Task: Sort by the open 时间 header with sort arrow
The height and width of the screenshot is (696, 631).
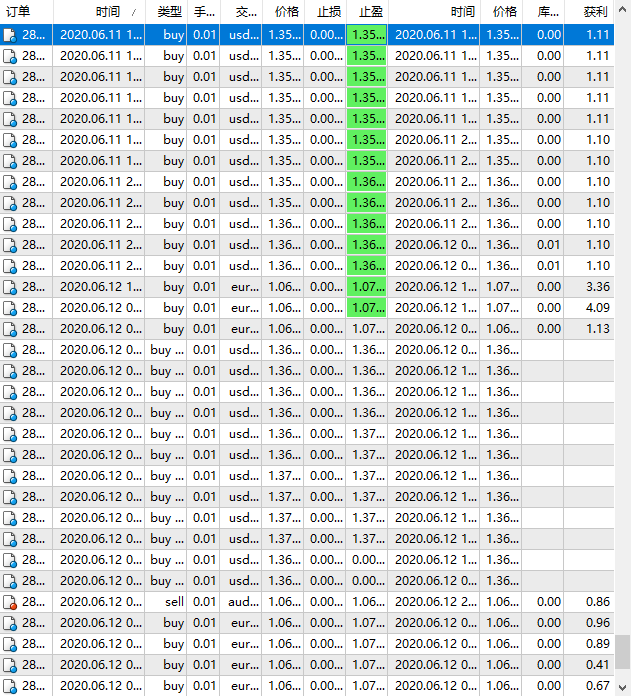Action: coord(99,12)
